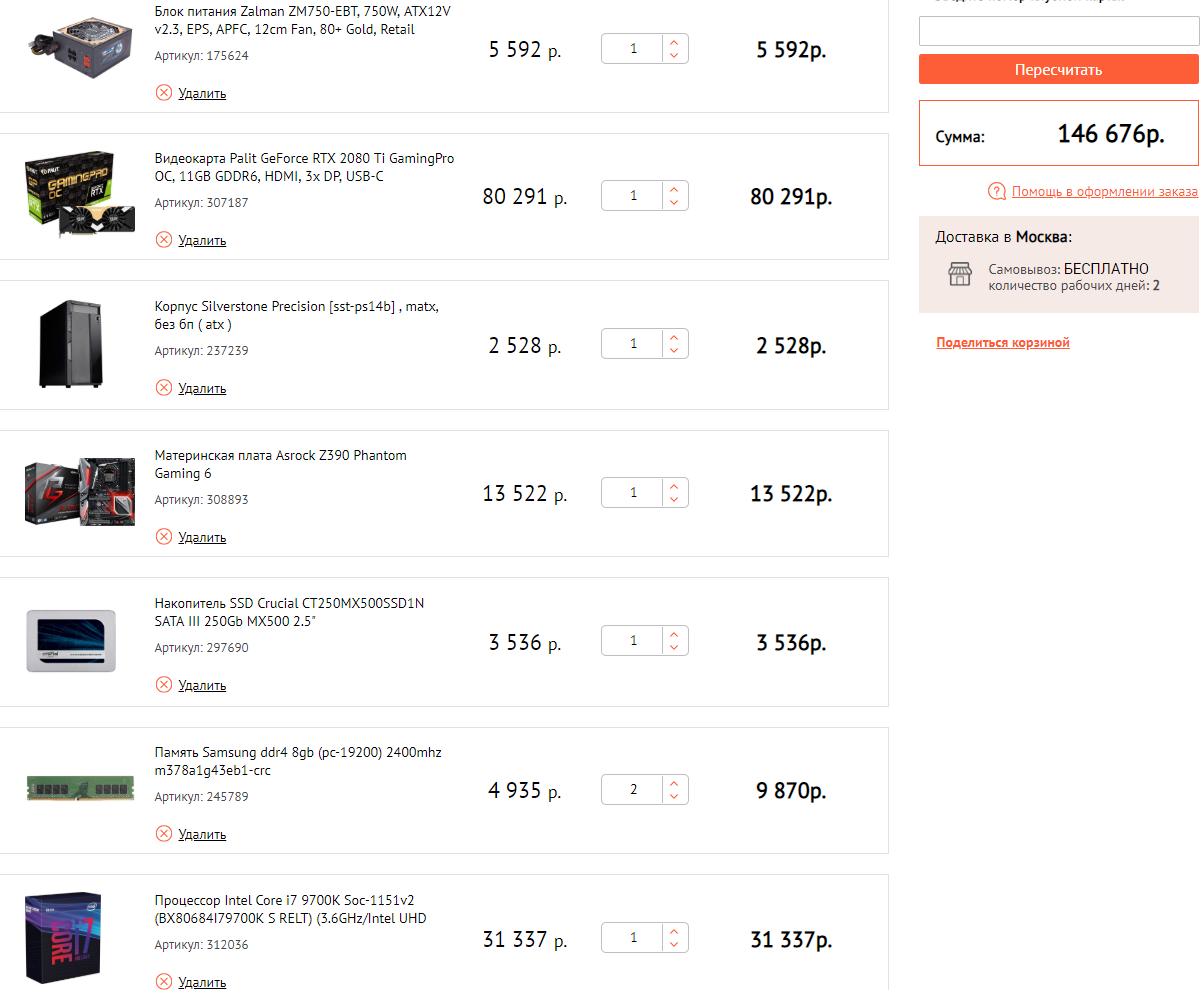This screenshot has height=990, width=1200.
Task: Increase the Palit video card quantity
Action: pyautogui.click(x=674, y=189)
